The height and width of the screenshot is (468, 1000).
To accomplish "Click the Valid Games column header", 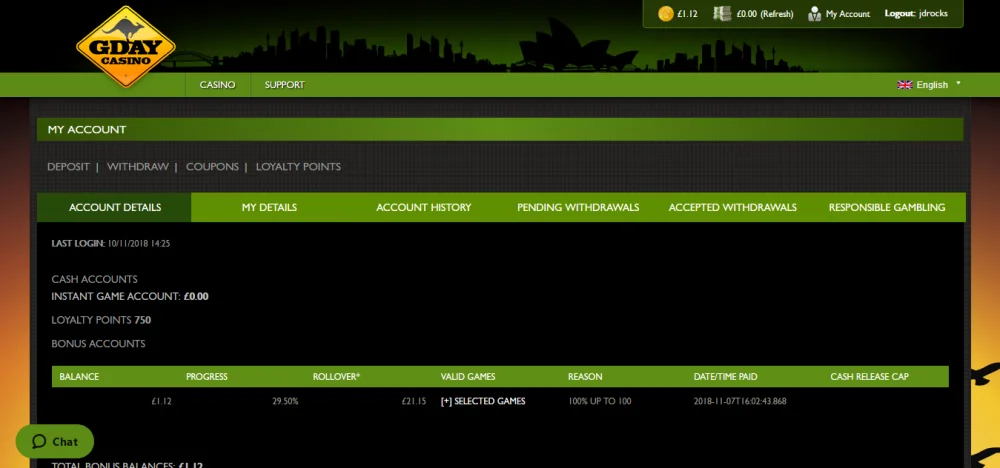I will tap(468, 377).
